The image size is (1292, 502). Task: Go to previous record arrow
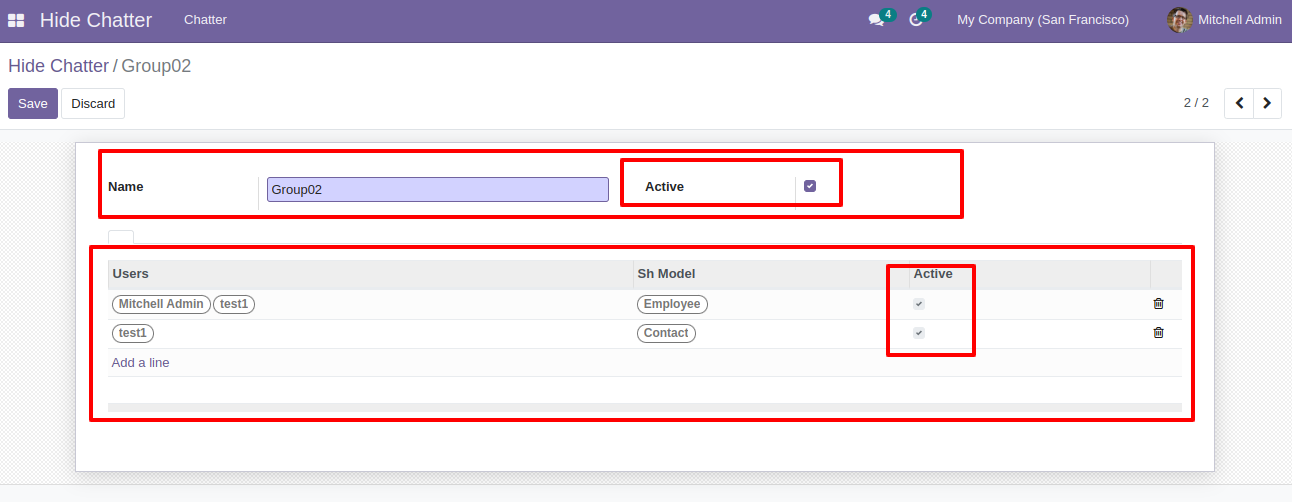tap(1239, 103)
